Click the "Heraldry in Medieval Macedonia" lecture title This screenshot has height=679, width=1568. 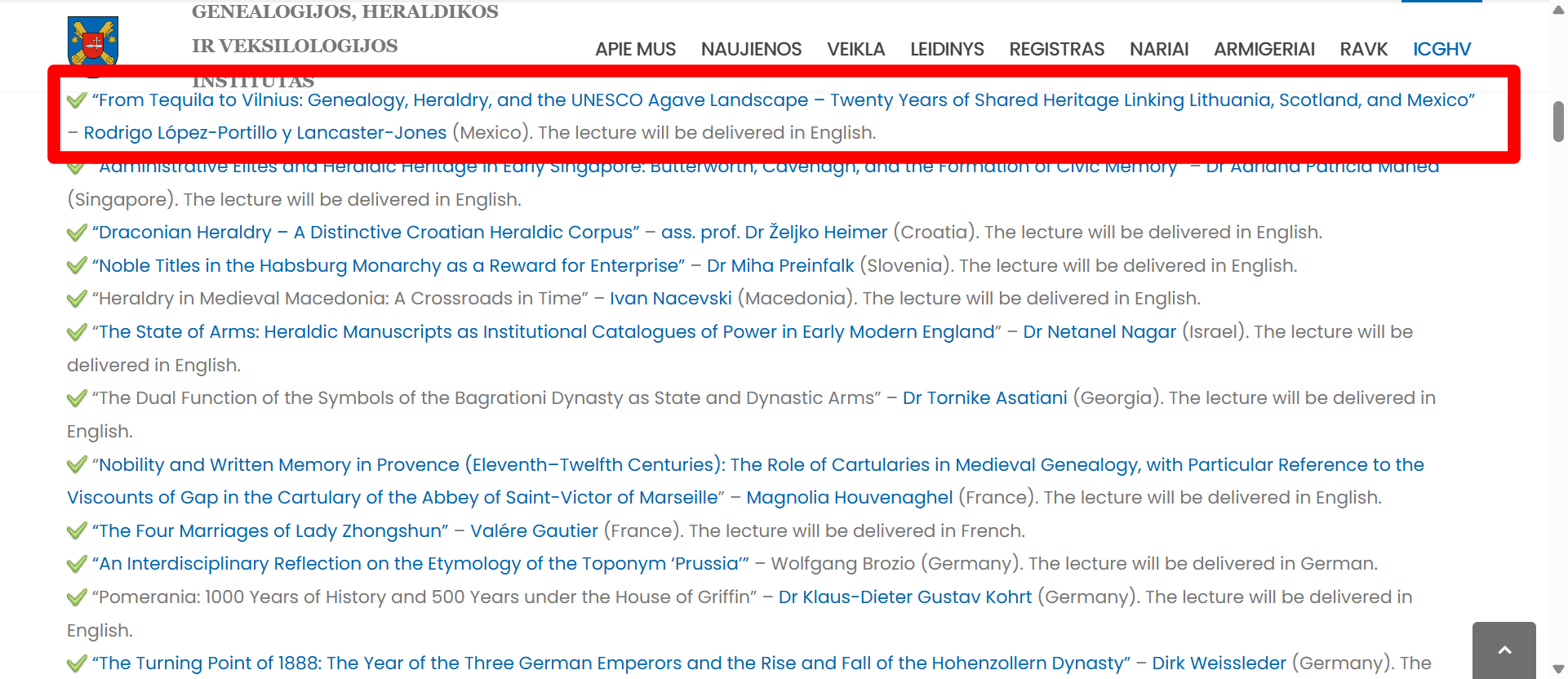[340, 298]
